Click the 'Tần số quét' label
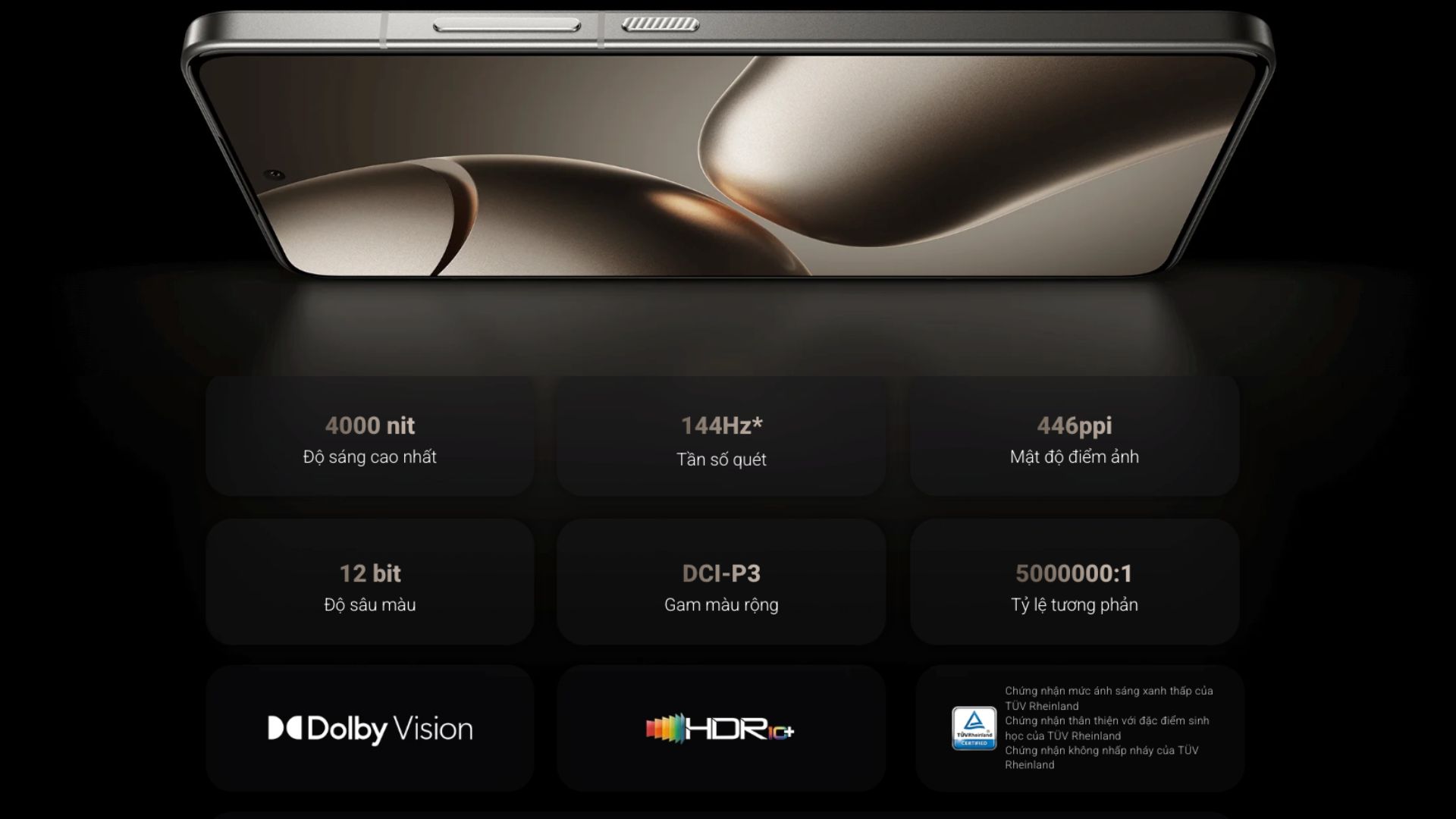 (721, 459)
